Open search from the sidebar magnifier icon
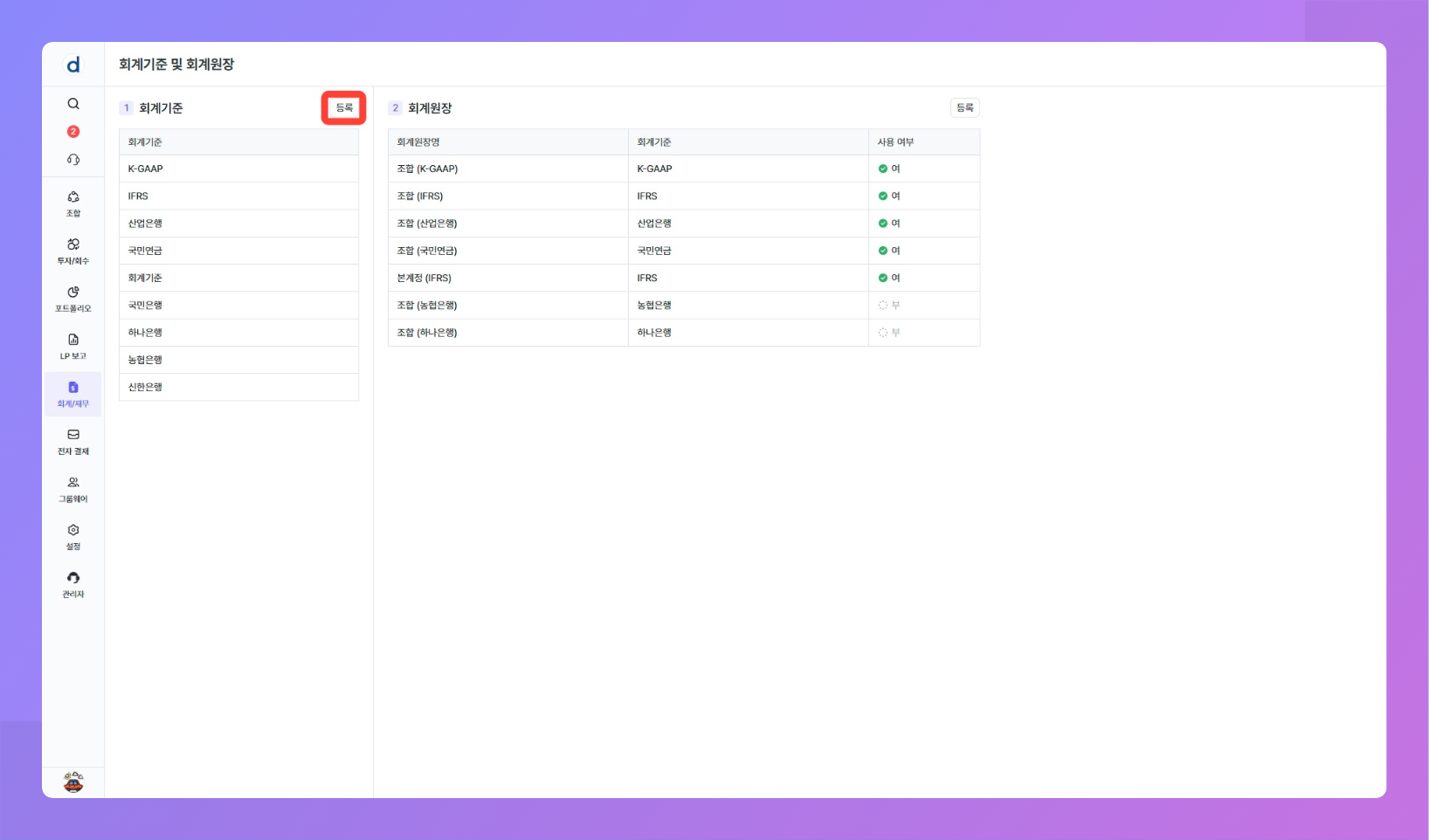1429x840 pixels. click(73, 104)
